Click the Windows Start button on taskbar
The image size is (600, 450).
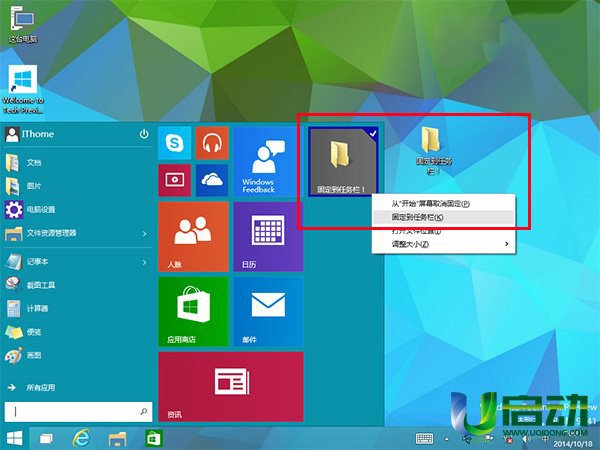15,439
